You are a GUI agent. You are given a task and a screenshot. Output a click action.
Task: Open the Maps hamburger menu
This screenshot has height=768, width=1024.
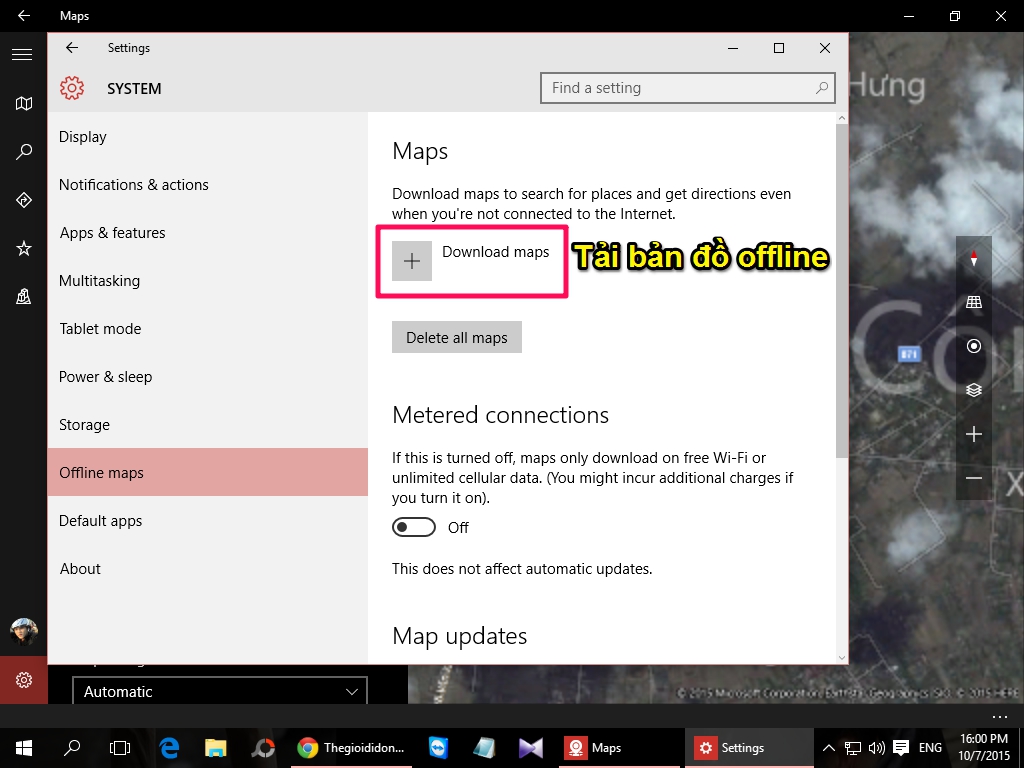(22, 55)
